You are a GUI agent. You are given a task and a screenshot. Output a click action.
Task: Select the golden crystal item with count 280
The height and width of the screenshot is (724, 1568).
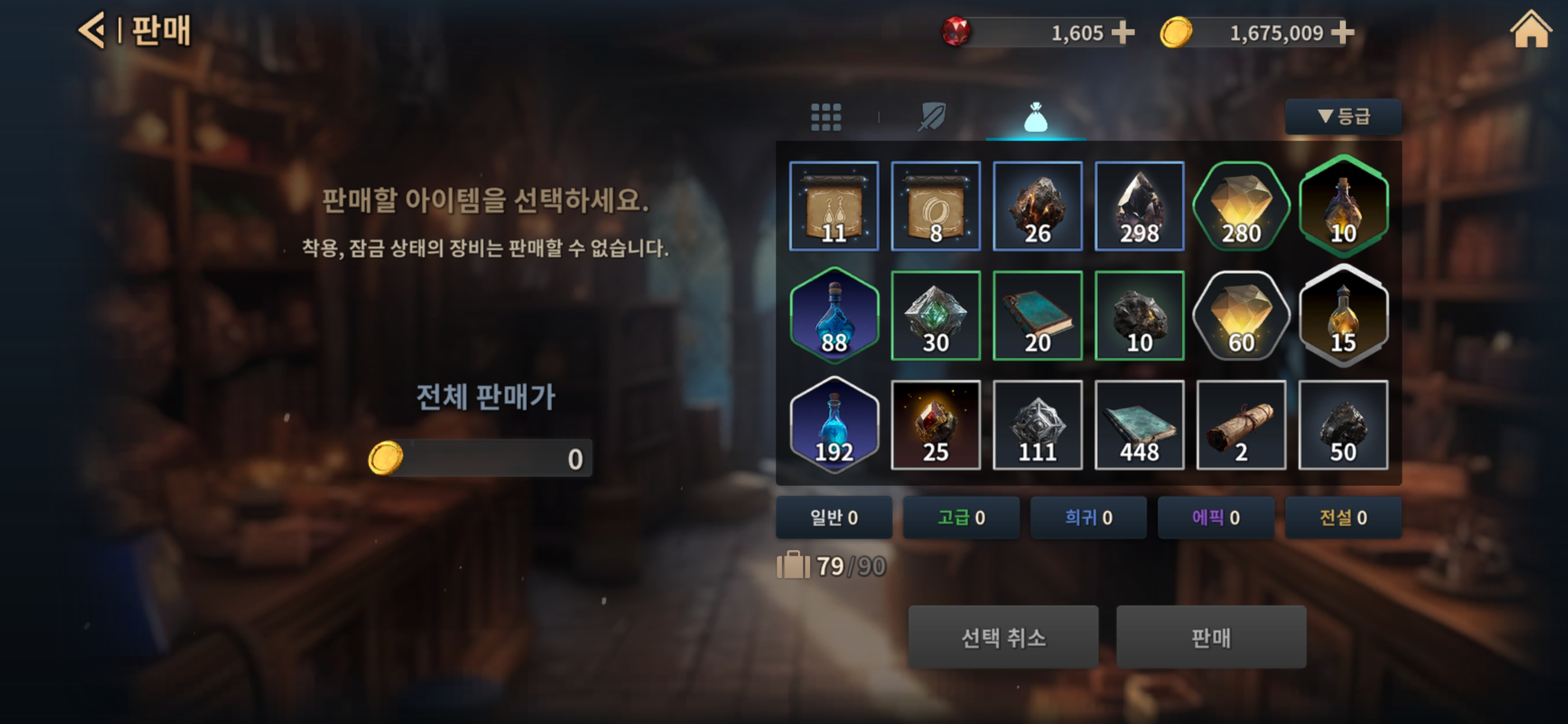pyautogui.click(x=1241, y=206)
